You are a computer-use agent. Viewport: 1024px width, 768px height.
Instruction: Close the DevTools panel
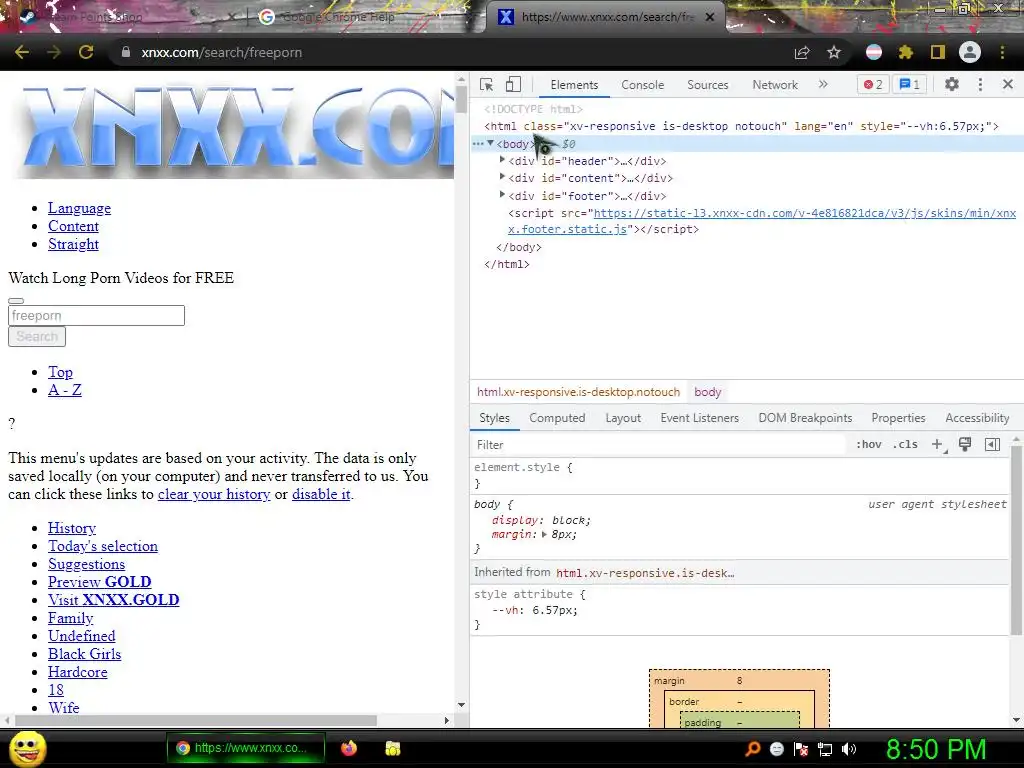(x=1008, y=84)
